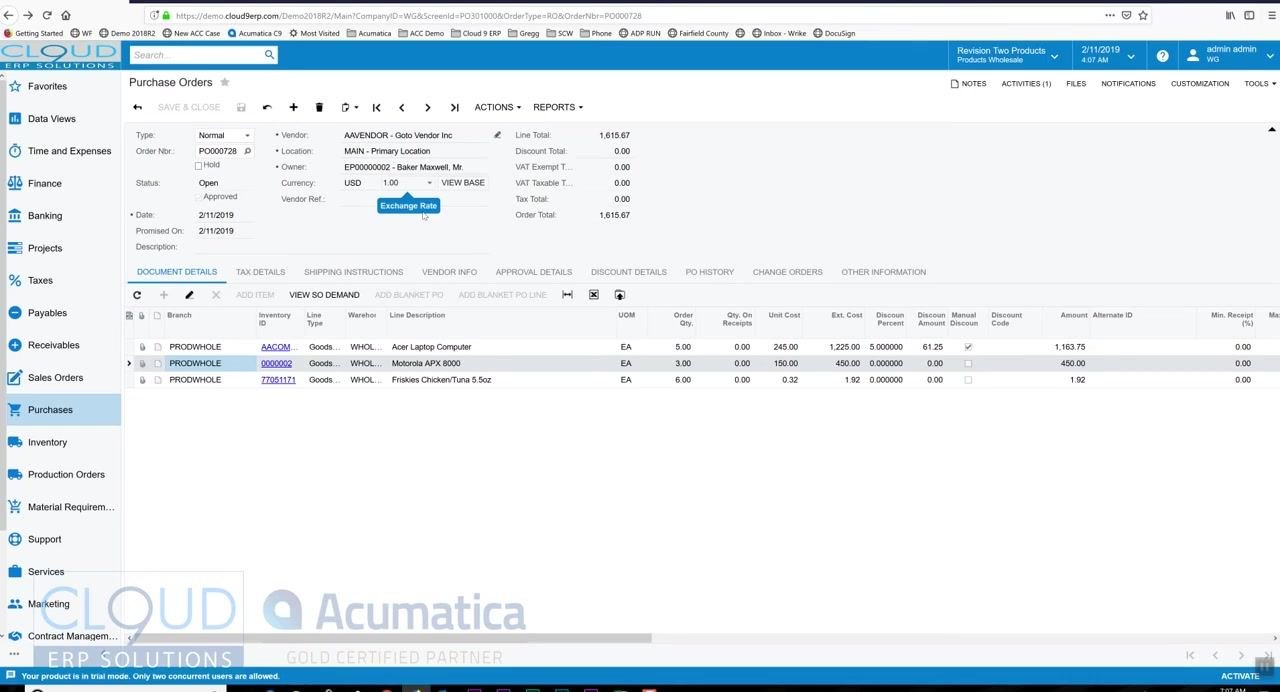
Task: Open the TOOLS dropdown
Action: coord(1259,84)
